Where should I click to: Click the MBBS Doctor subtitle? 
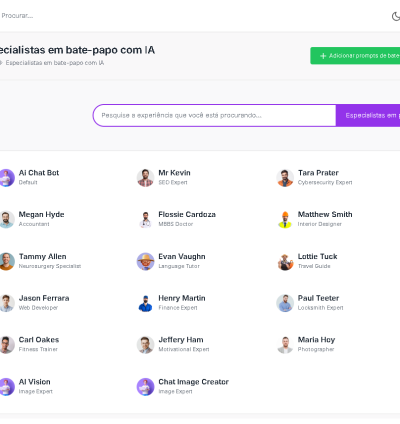pyautogui.click(x=176, y=224)
